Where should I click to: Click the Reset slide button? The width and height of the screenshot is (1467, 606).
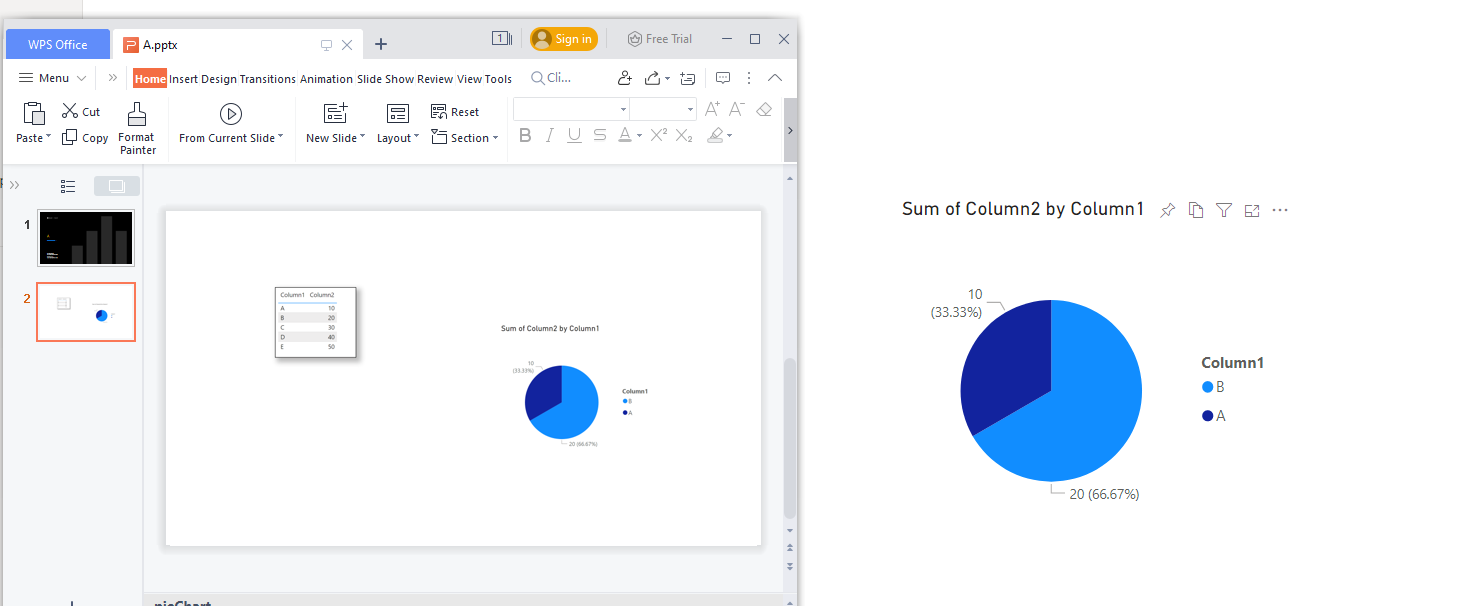(455, 112)
